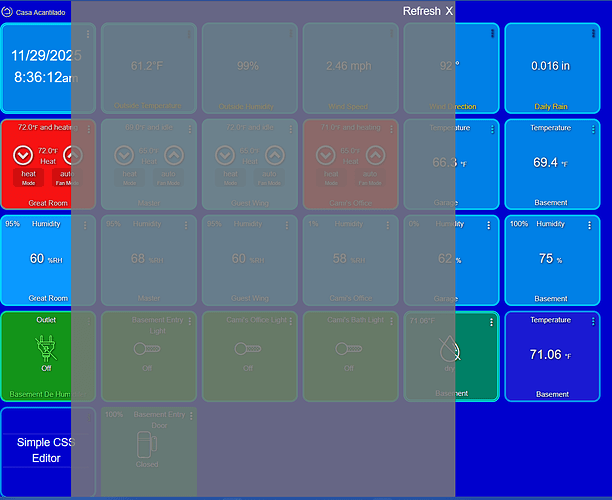Toggle Cami's Bath Light switch
612x500 pixels.
pos(349,349)
